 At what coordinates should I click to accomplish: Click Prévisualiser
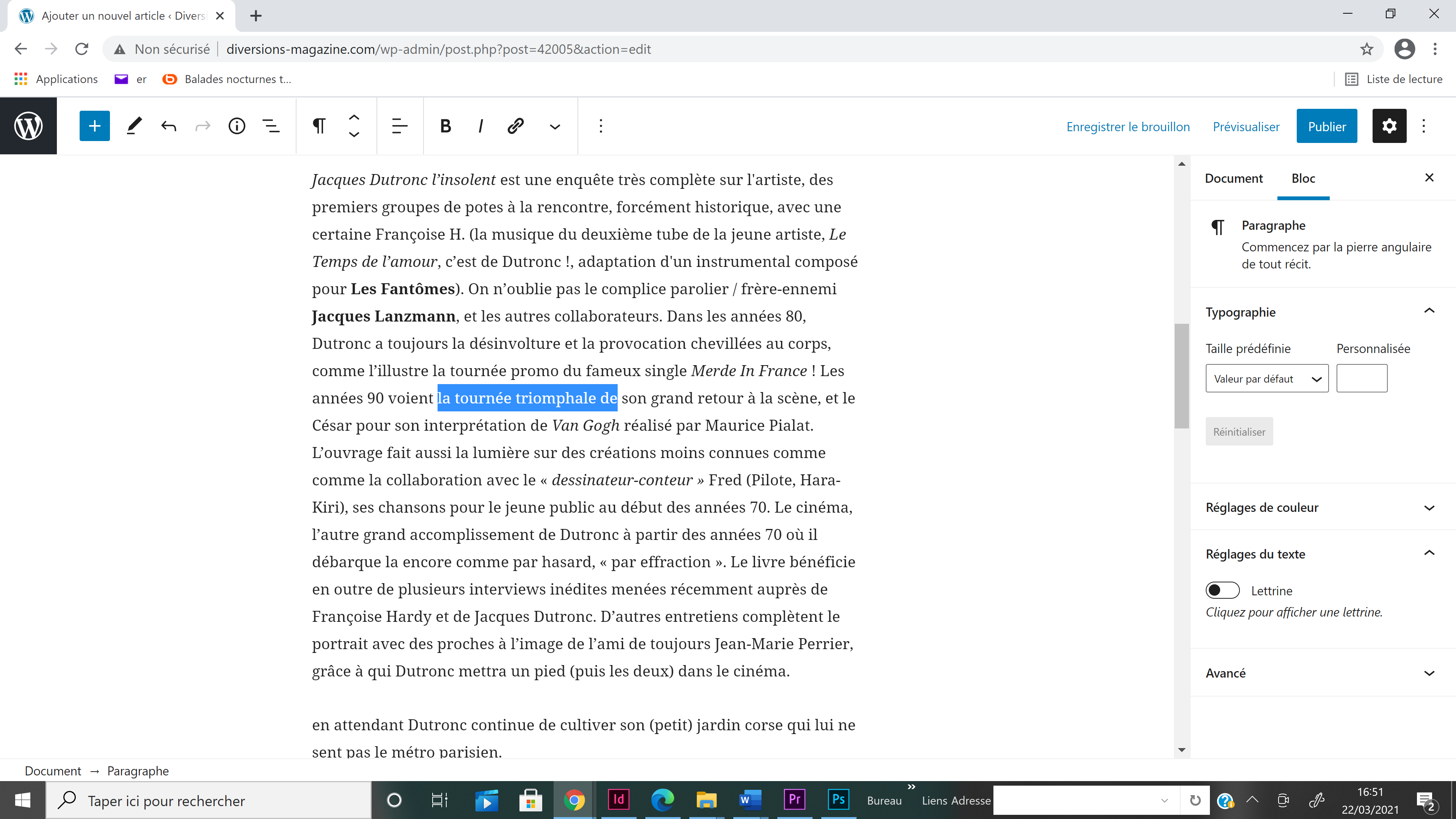[1246, 127]
